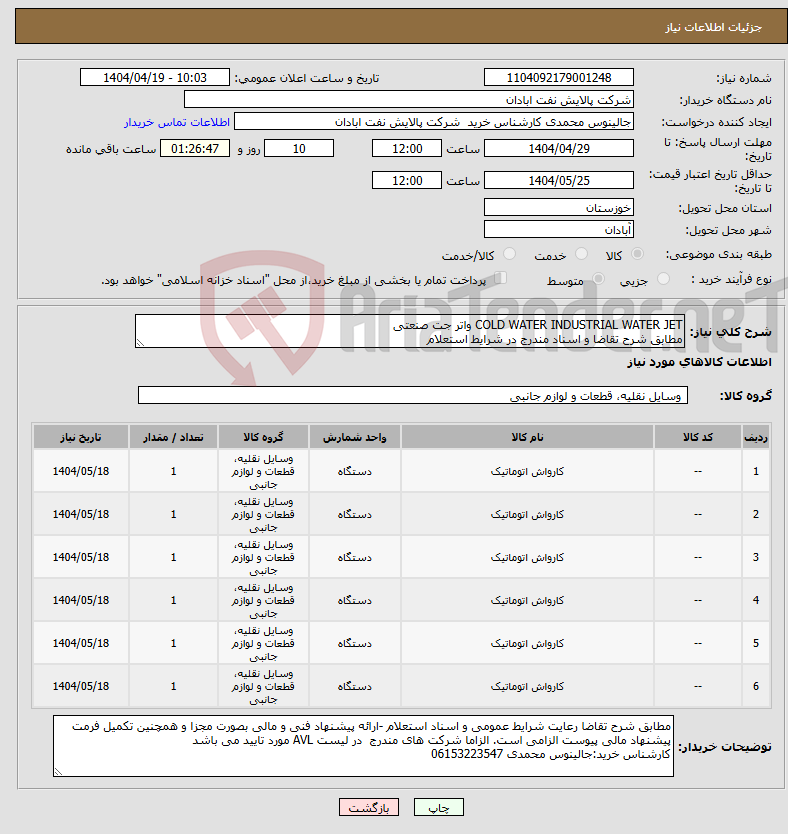Viewport: 788px width, 834px height.
Task: Click the گروه کالا goods group field
Action: pos(413,396)
